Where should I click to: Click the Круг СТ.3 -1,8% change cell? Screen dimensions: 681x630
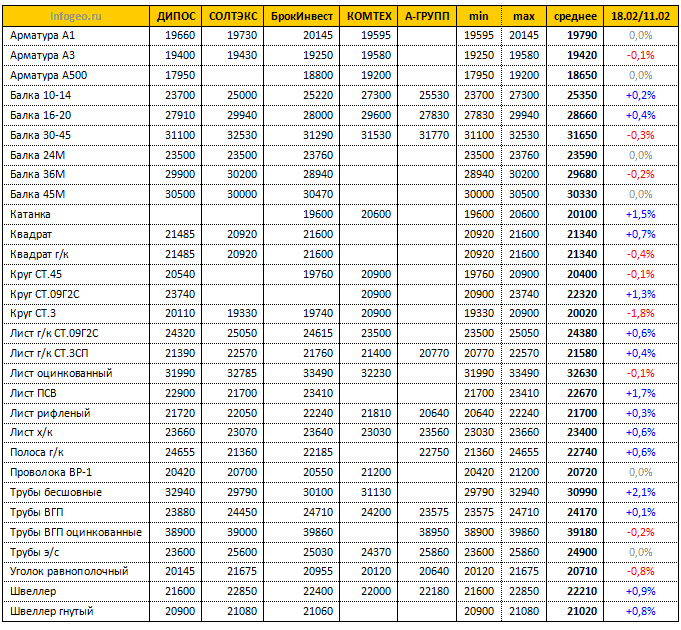[x=641, y=313]
